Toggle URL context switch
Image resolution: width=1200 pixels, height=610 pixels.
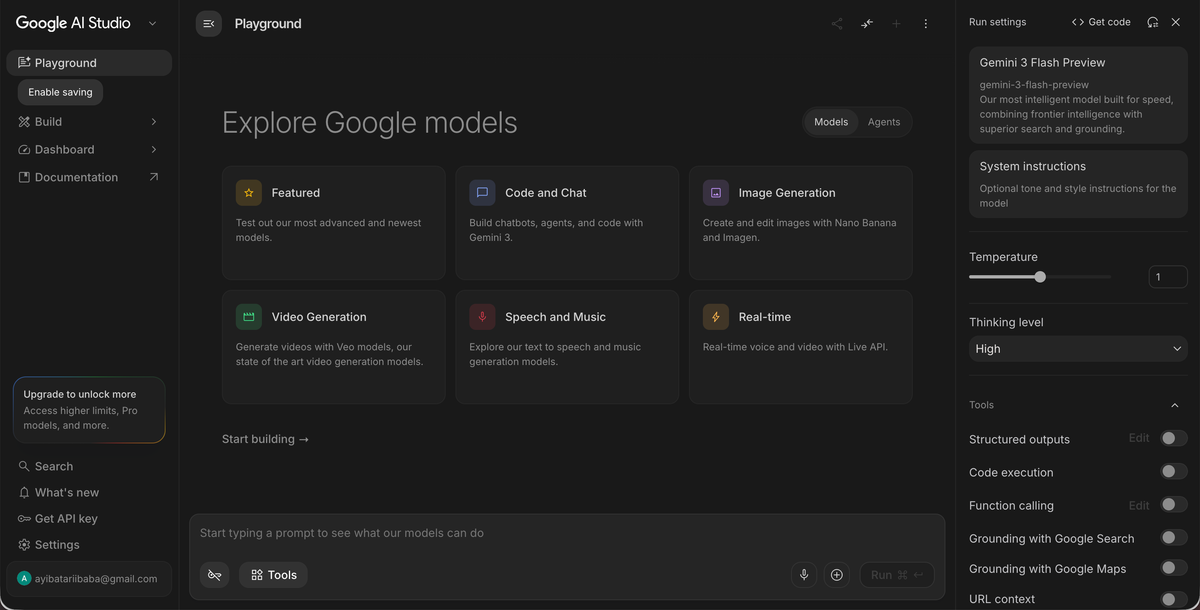(1173, 599)
